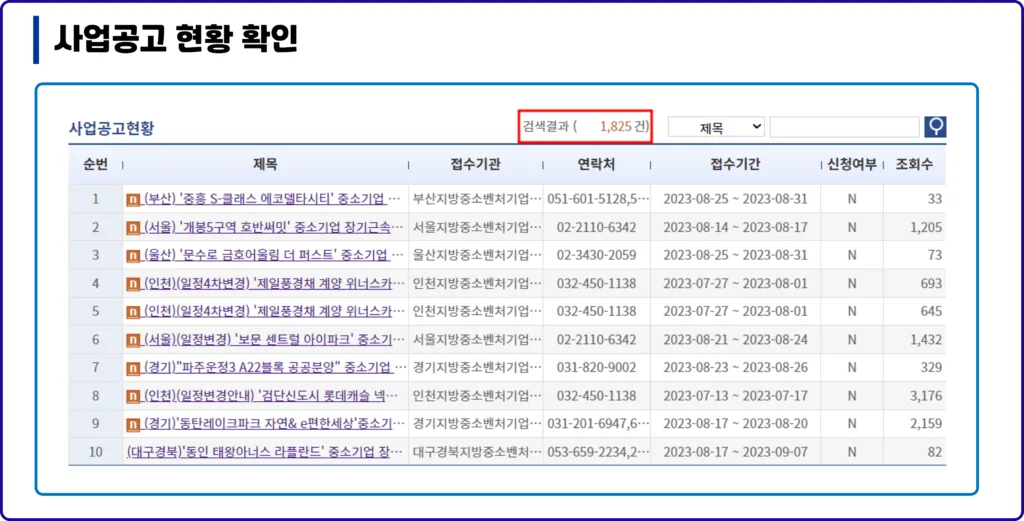Click row number 10 cell
Screen dimensions: 1024x521
(x=95, y=452)
